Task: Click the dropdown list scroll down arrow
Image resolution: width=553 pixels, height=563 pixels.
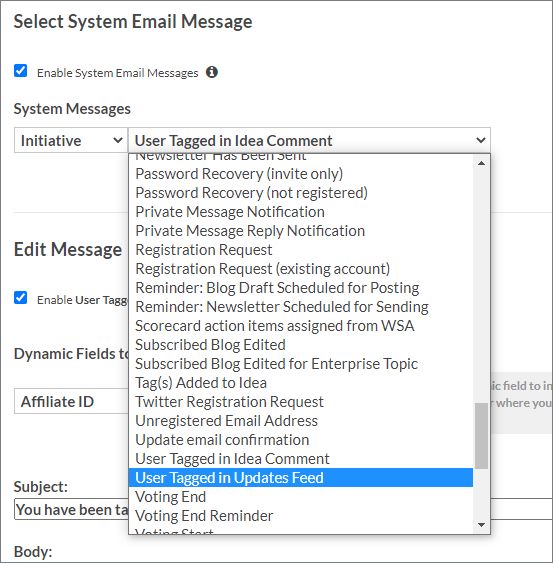Action: point(482,525)
